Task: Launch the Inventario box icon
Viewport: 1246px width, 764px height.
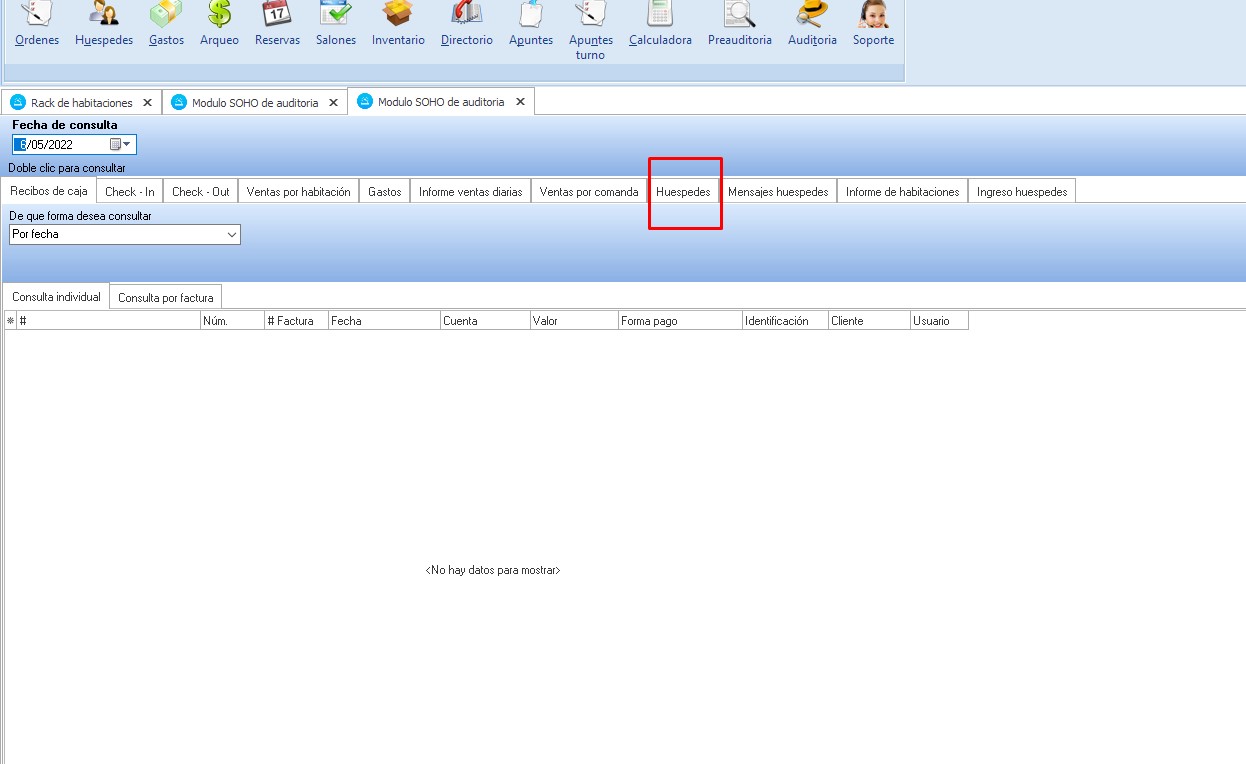Action: coord(398,16)
